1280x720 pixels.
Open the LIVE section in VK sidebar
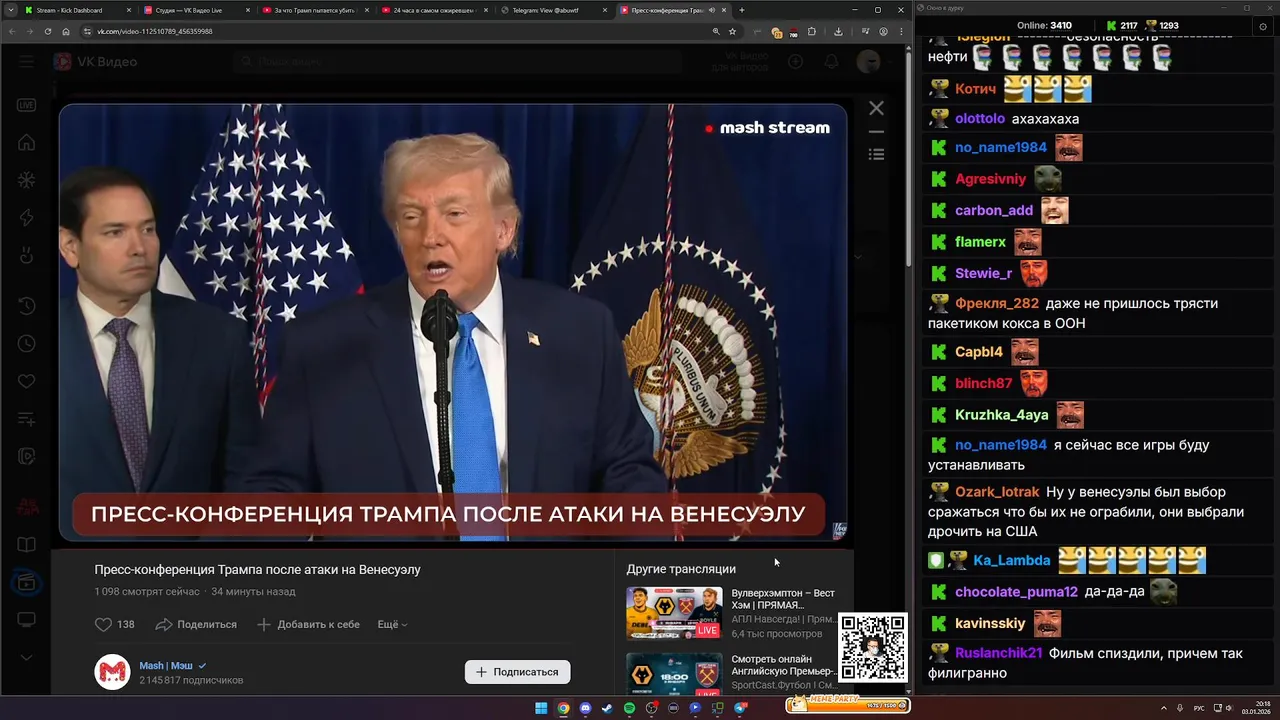[x=27, y=105]
